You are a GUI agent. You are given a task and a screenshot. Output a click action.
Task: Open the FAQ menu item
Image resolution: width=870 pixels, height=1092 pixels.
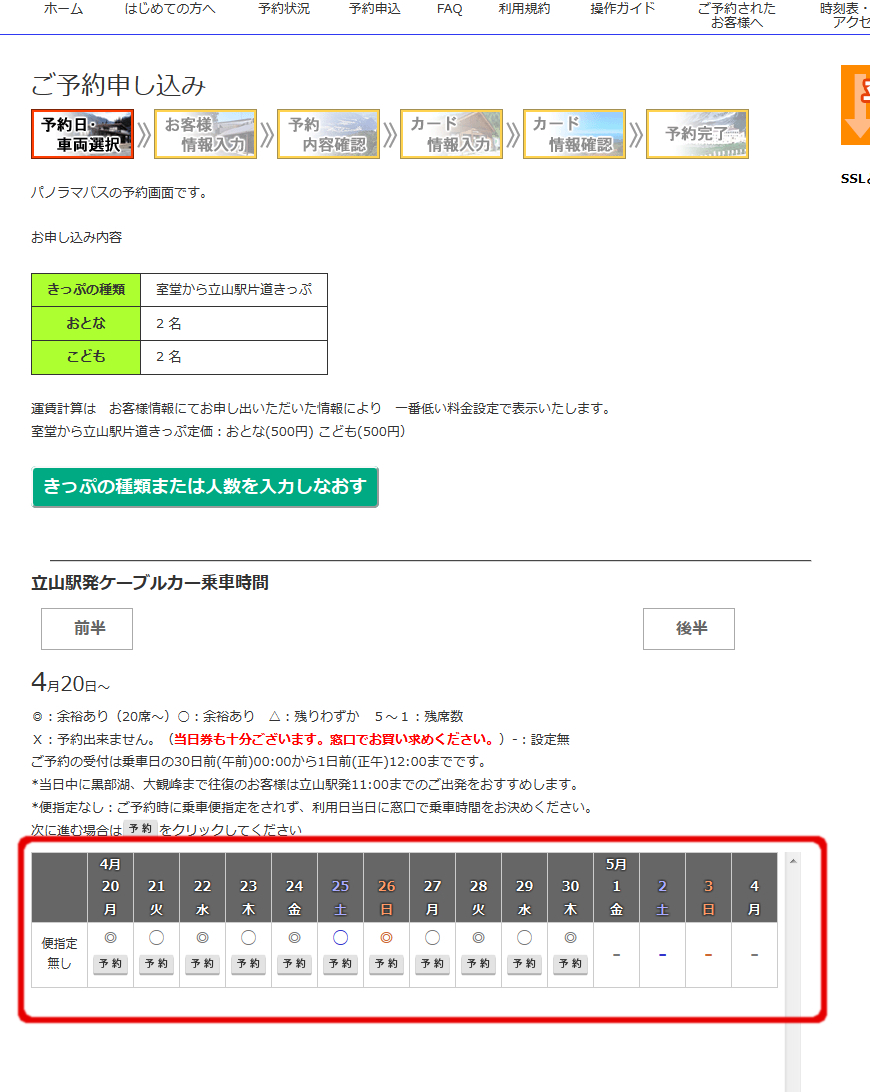point(449,9)
